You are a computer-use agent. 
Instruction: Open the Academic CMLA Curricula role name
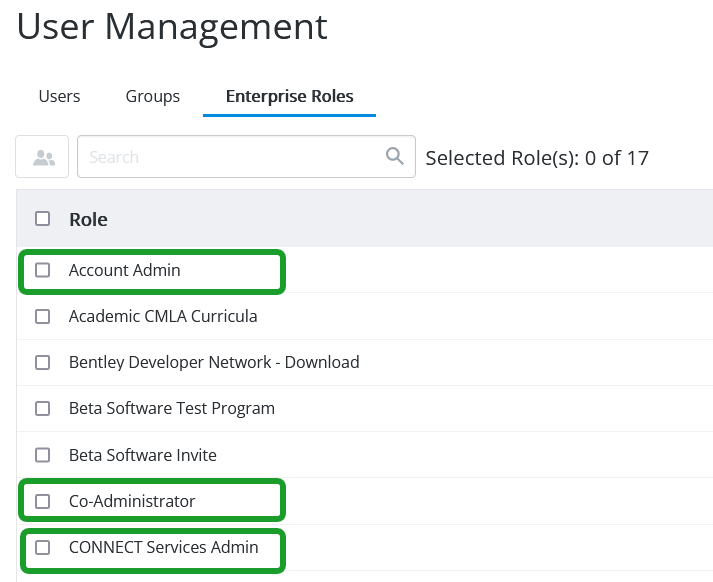(x=163, y=316)
